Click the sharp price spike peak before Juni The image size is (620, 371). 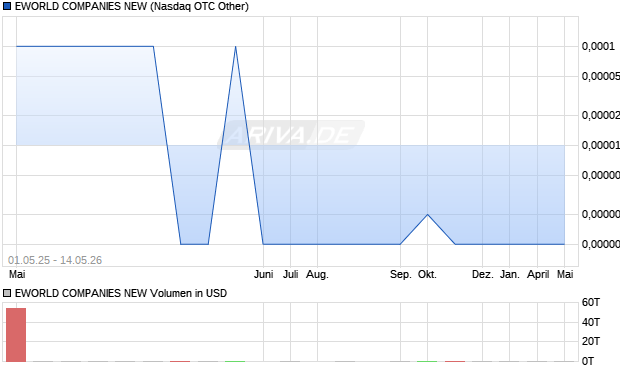[236, 47]
